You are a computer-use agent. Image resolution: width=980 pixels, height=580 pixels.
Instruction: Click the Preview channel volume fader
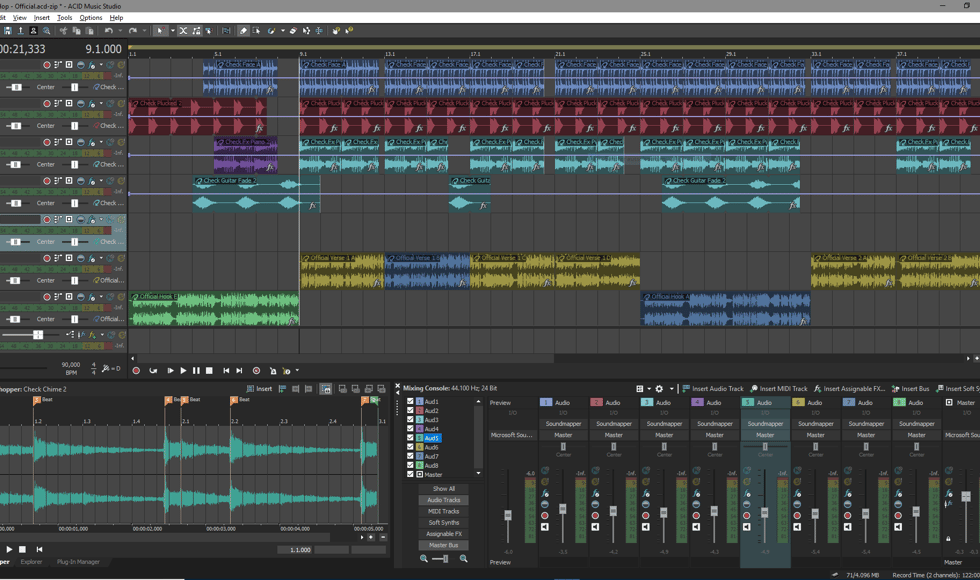pyautogui.click(x=508, y=515)
